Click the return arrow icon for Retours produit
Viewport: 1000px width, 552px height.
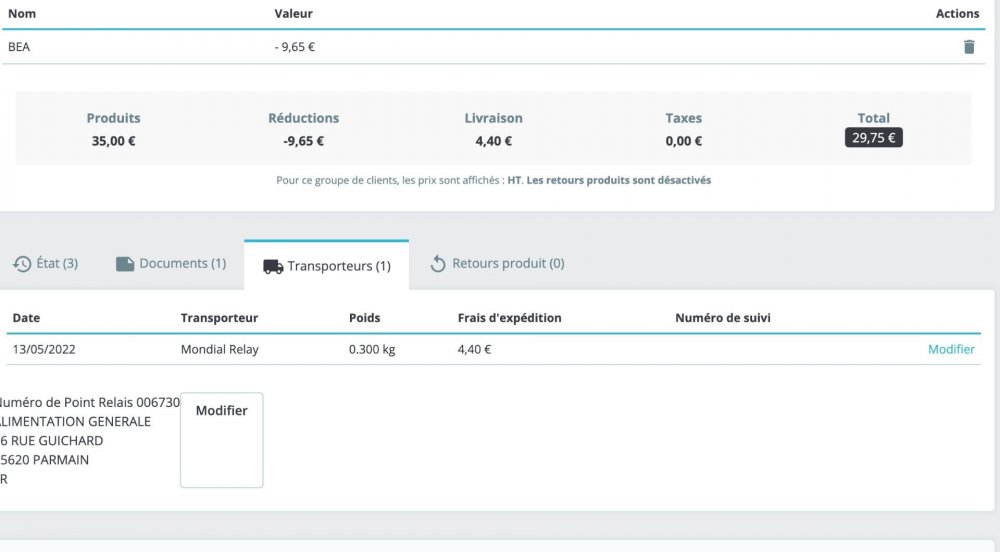click(437, 264)
